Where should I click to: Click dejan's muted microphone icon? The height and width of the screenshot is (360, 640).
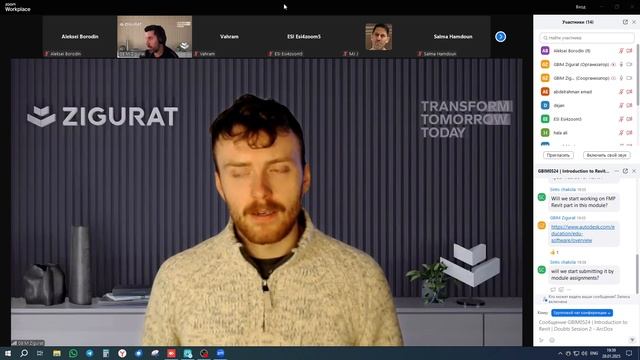pos(621,105)
